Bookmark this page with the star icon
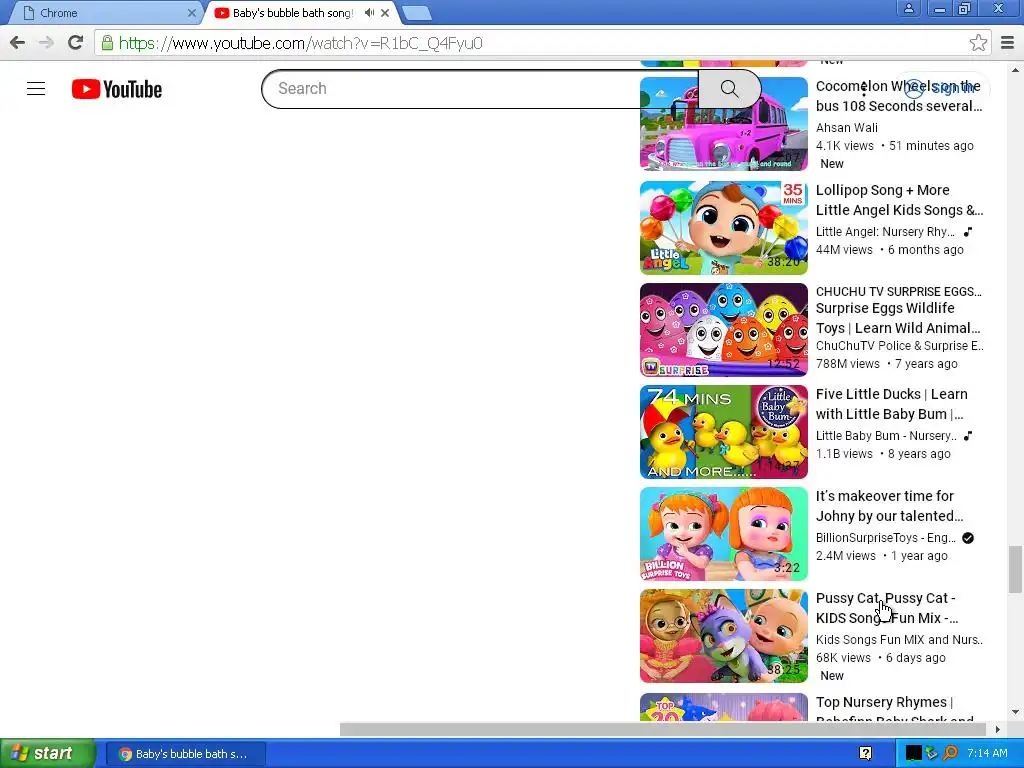Viewport: 1024px width, 768px height. (978, 43)
